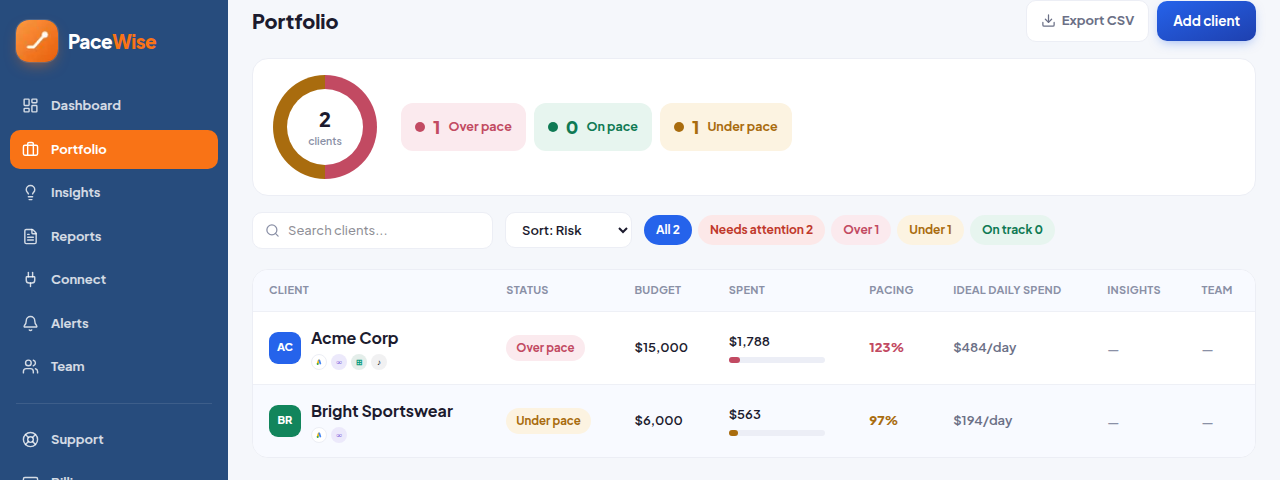This screenshot has width=1280, height=480.
Task: Click the Insights lightbulb icon
Action: [x=31, y=192]
